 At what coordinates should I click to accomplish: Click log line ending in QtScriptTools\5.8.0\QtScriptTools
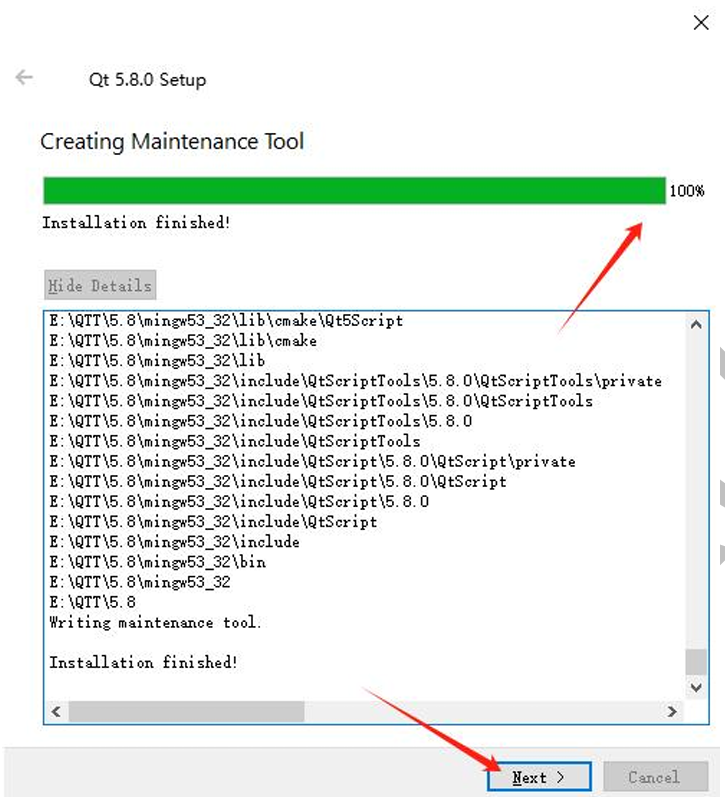point(321,401)
